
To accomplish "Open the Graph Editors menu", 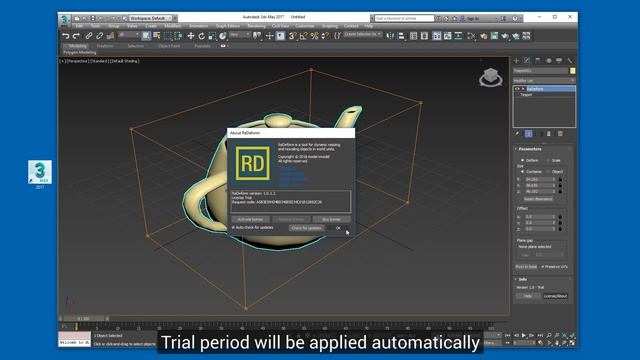I will pyautogui.click(x=228, y=26).
